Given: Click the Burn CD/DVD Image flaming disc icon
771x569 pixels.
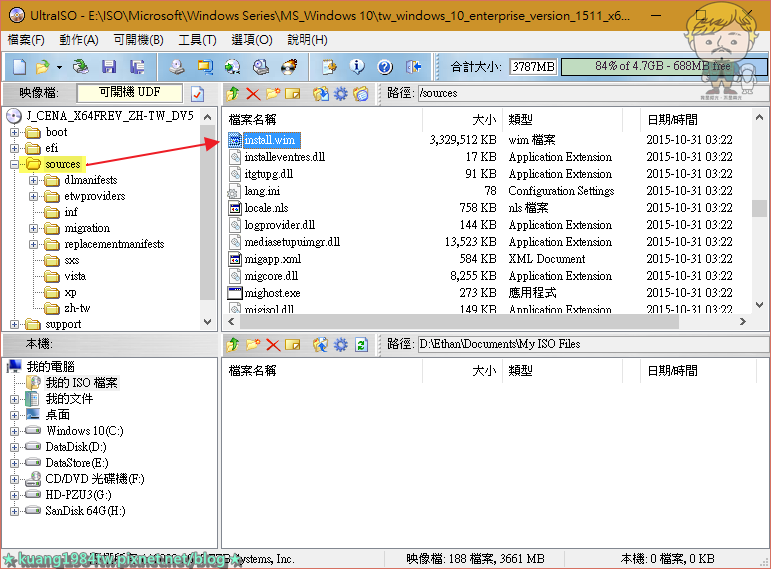Looking at the screenshot, I should [x=289, y=67].
